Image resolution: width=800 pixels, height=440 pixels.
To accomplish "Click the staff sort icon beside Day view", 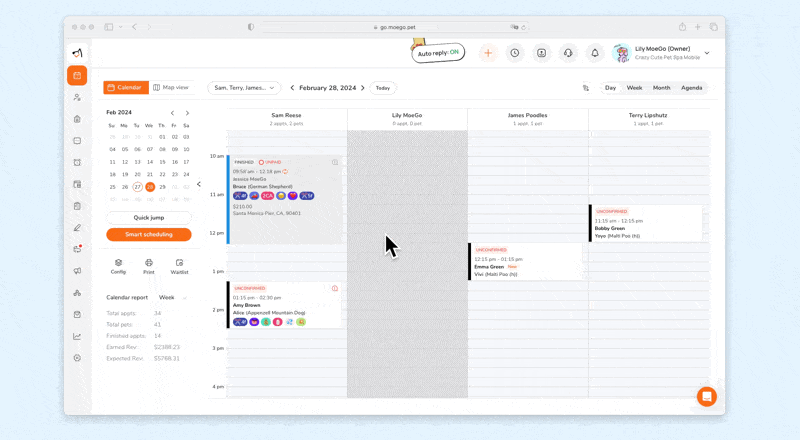I will click(x=586, y=88).
